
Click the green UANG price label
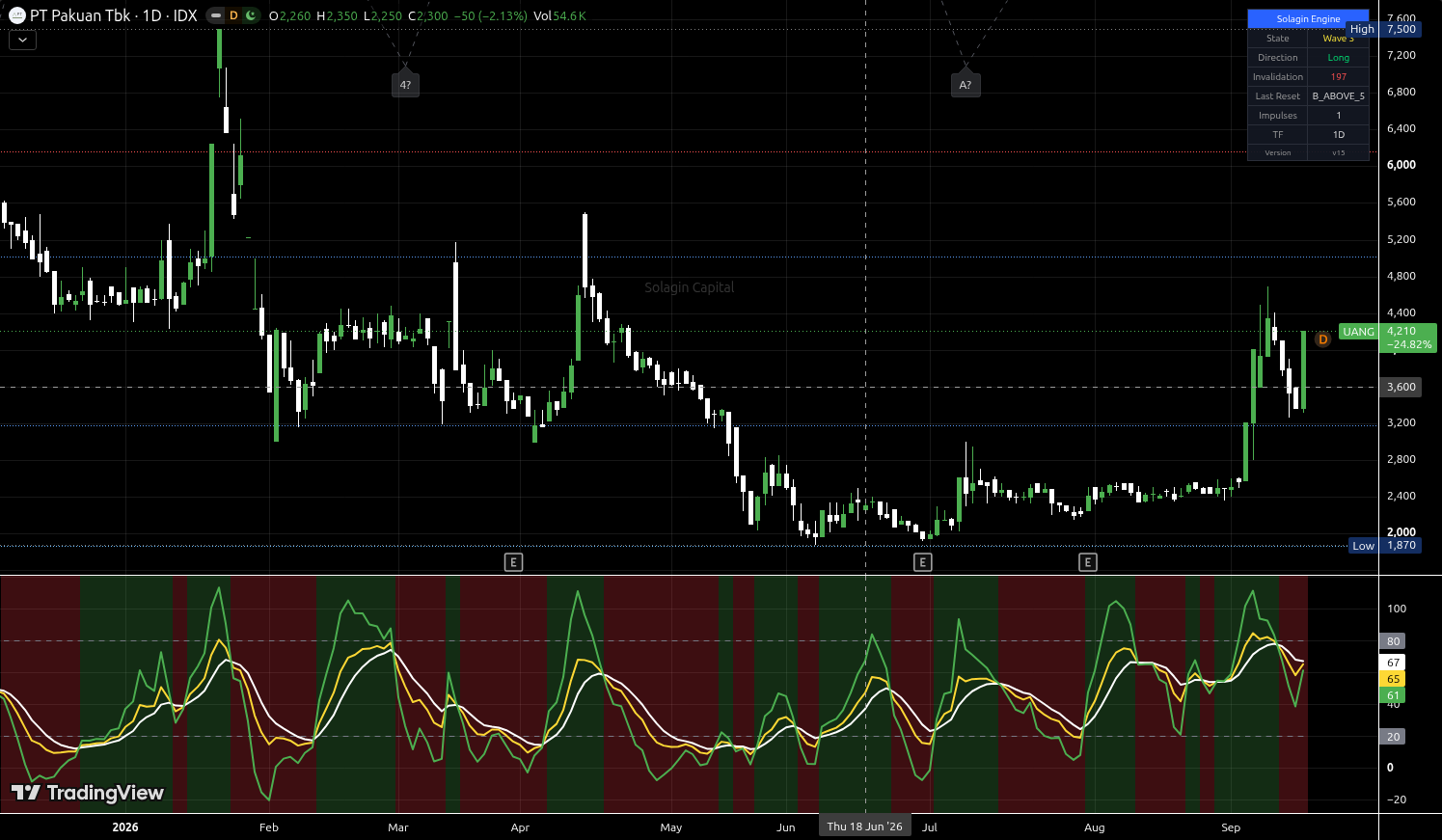click(1358, 332)
